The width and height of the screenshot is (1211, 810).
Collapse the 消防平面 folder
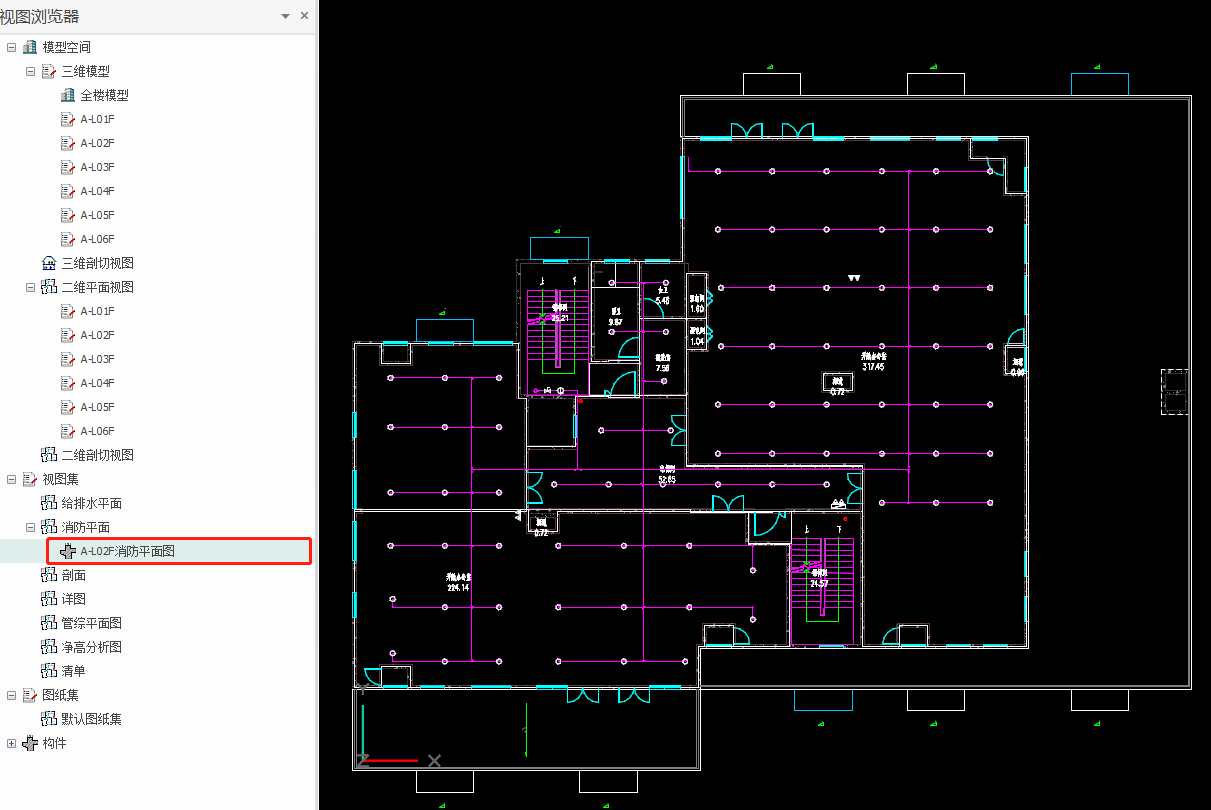(x=31, y=527)
